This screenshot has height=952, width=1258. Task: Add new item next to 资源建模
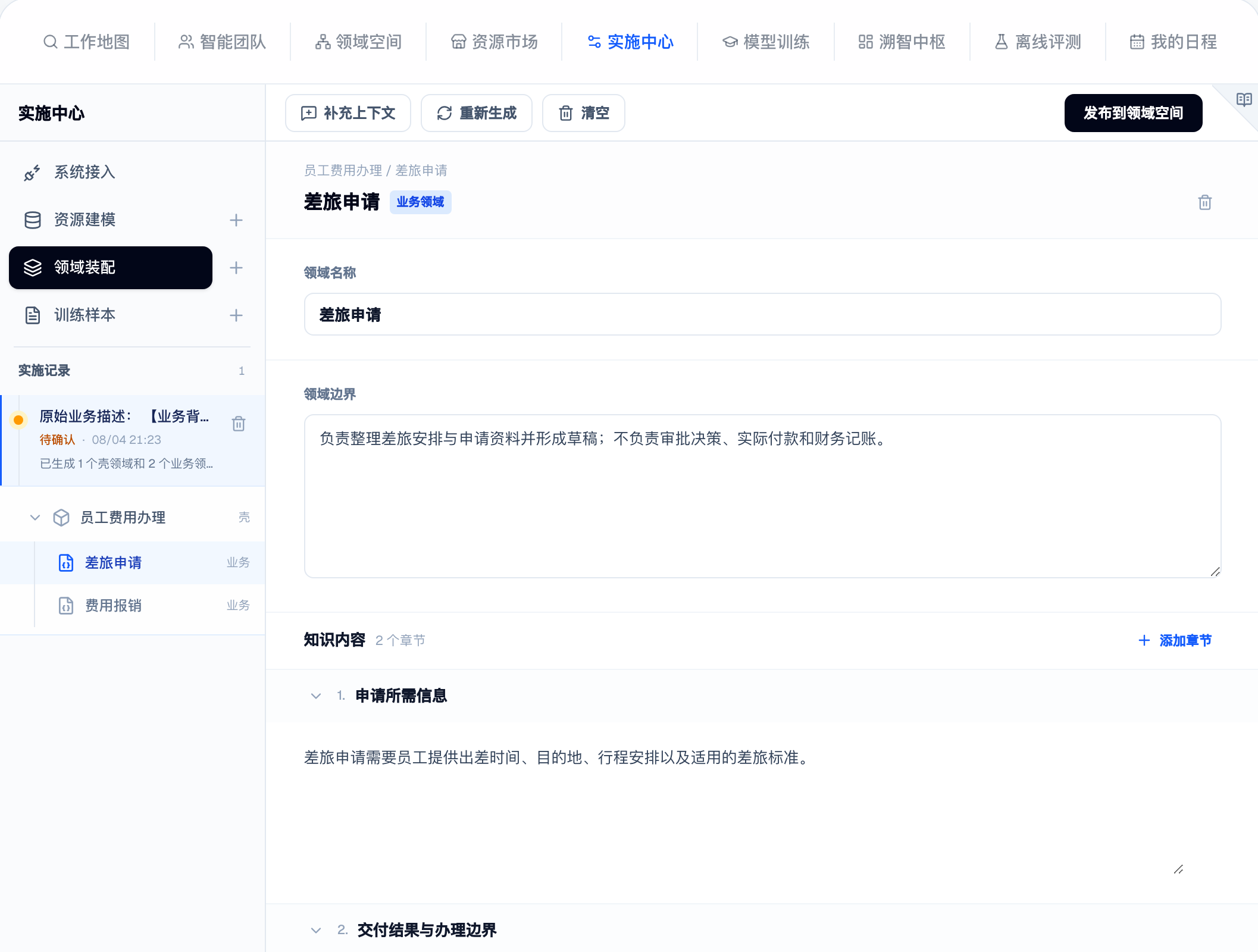[236, 220]
